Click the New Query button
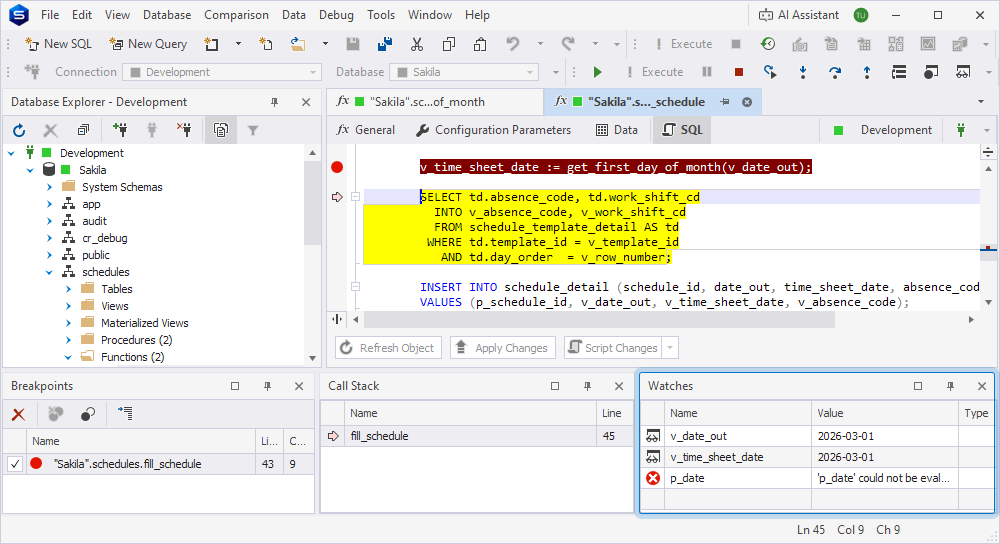Image resolution: width=1000 pixels, height=544 pixels. (148, 44)
